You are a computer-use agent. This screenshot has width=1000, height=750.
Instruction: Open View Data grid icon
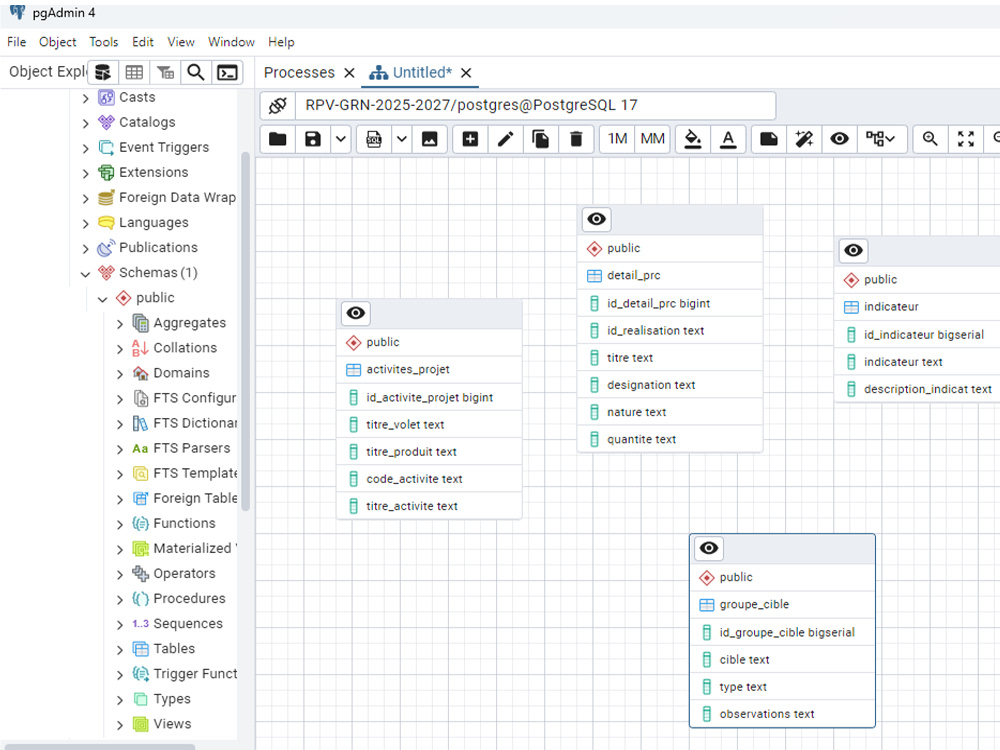point(134,73)
